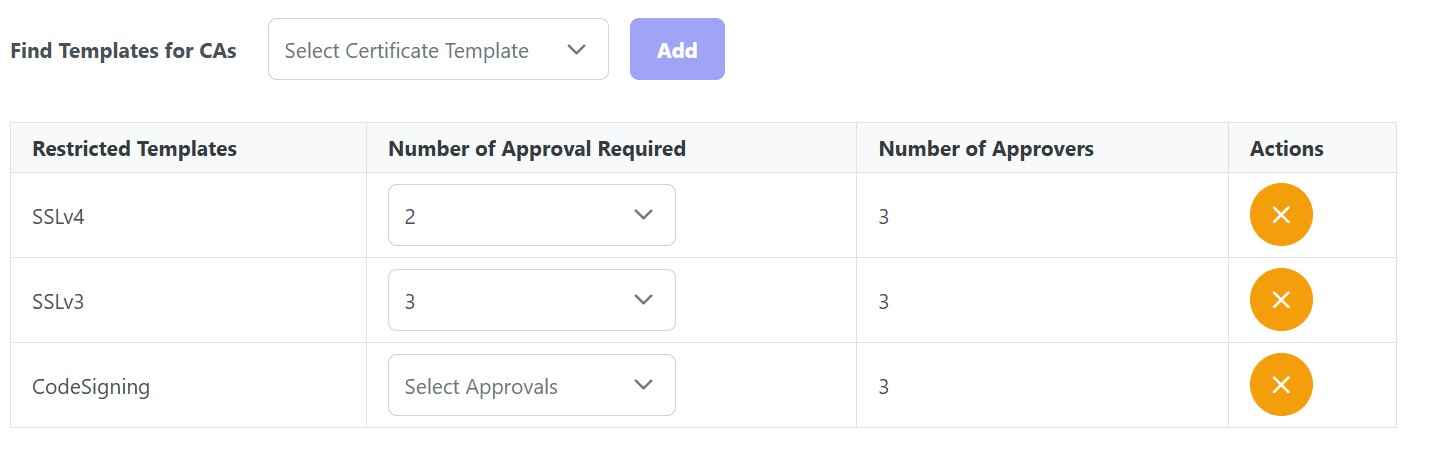The width and height of the screenshot is (1429, 454).
Task: Remove the SSLv3 restricted template
Action: tap(1280, 300)
